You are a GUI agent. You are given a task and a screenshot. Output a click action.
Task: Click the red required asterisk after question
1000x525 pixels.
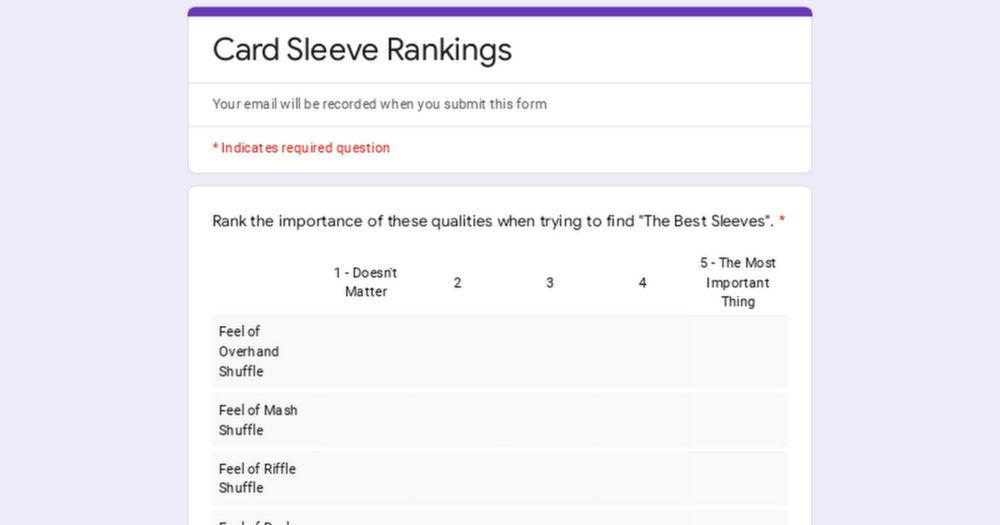pos(782,221)
